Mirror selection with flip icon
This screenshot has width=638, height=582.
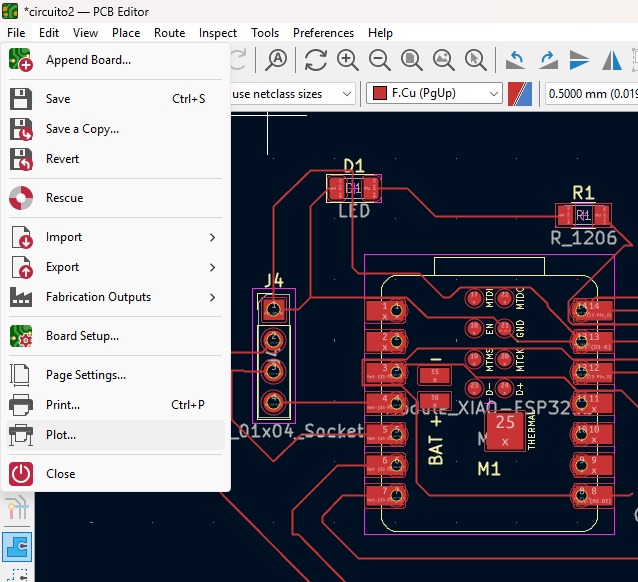(x=580, y=60)
